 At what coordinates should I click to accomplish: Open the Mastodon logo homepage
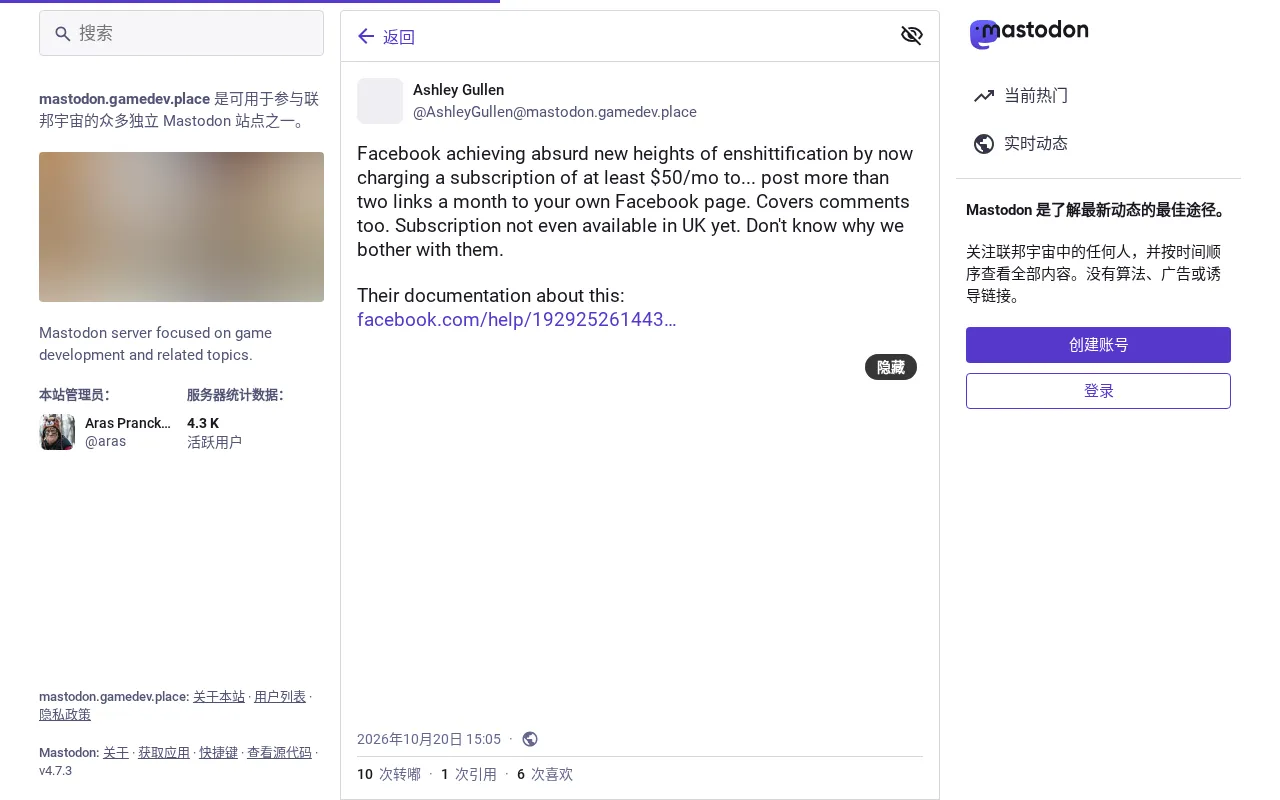tap(1029, 34)
